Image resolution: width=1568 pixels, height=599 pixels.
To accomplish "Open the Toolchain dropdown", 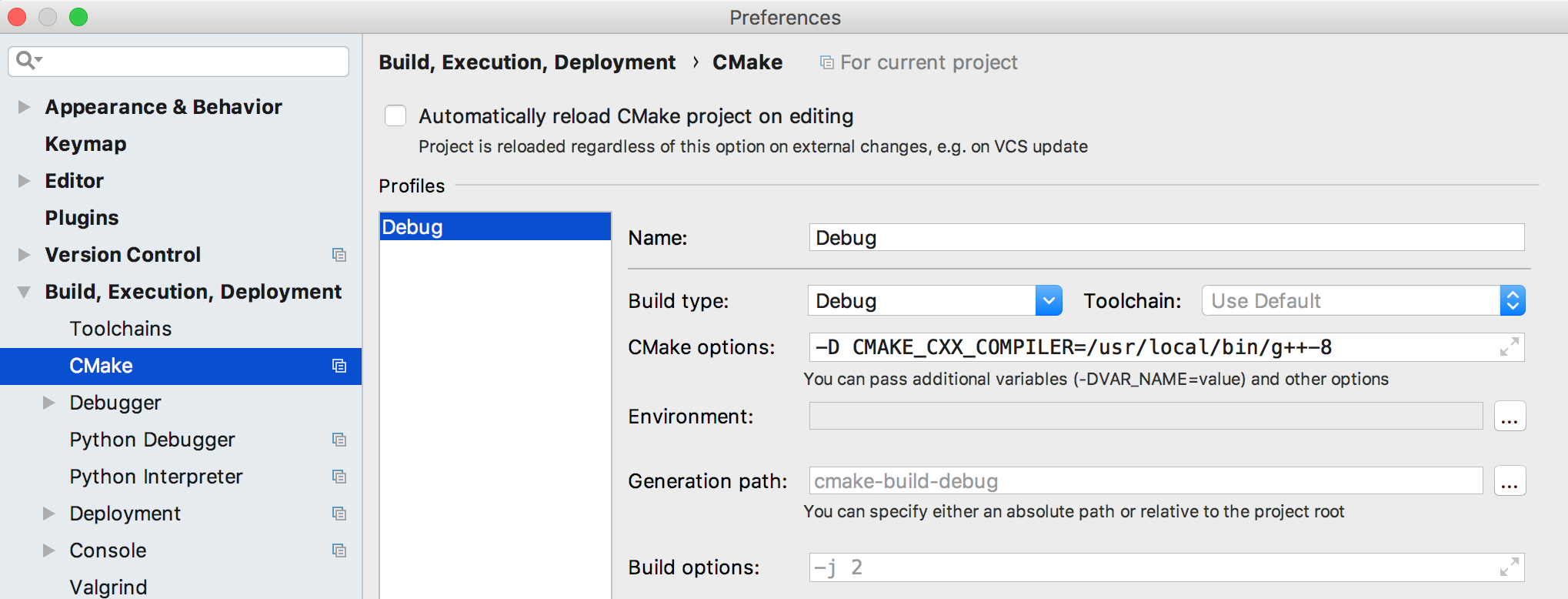I will [1512, 301].
